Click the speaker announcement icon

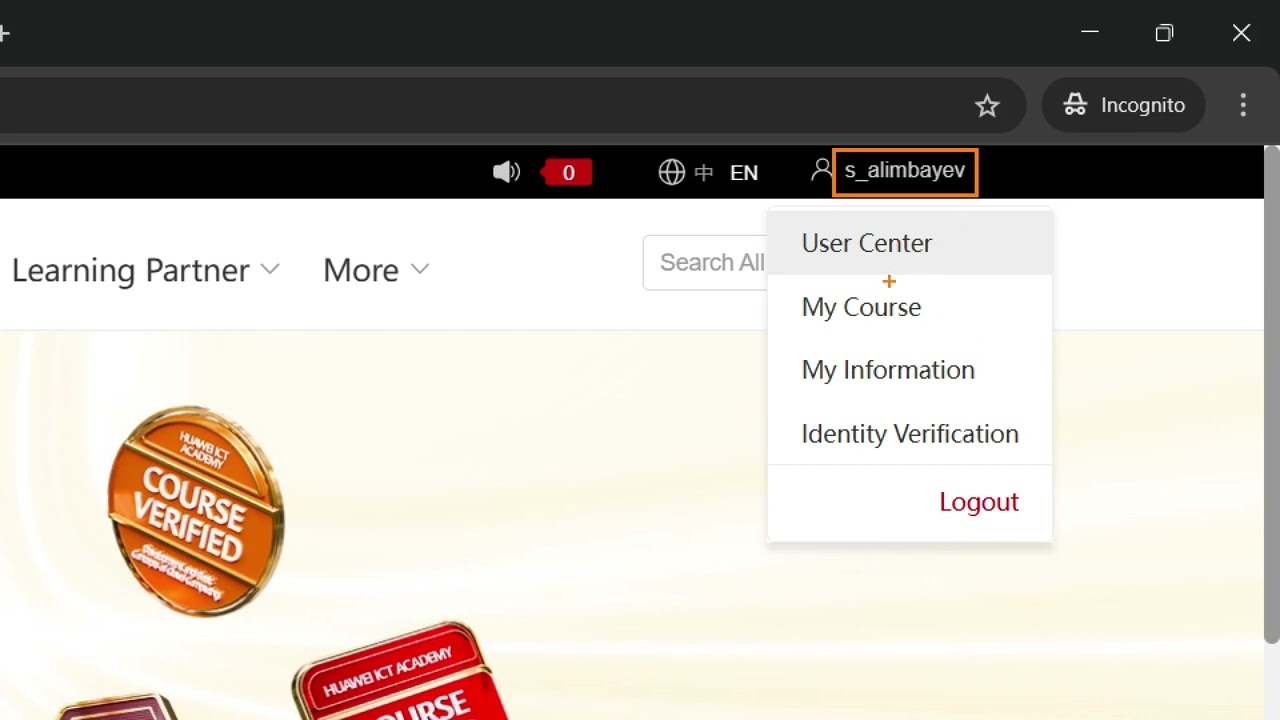[x=506, y=172]
